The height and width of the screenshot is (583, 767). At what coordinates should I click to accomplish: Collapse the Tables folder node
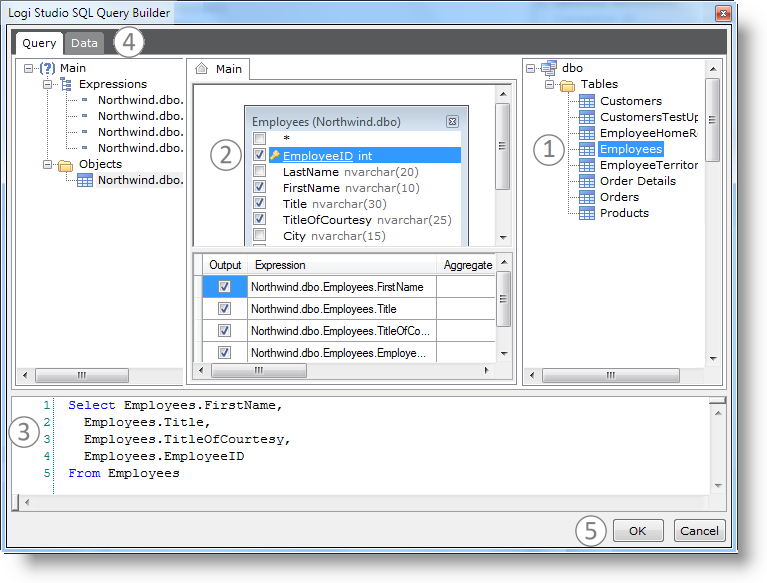549,85
